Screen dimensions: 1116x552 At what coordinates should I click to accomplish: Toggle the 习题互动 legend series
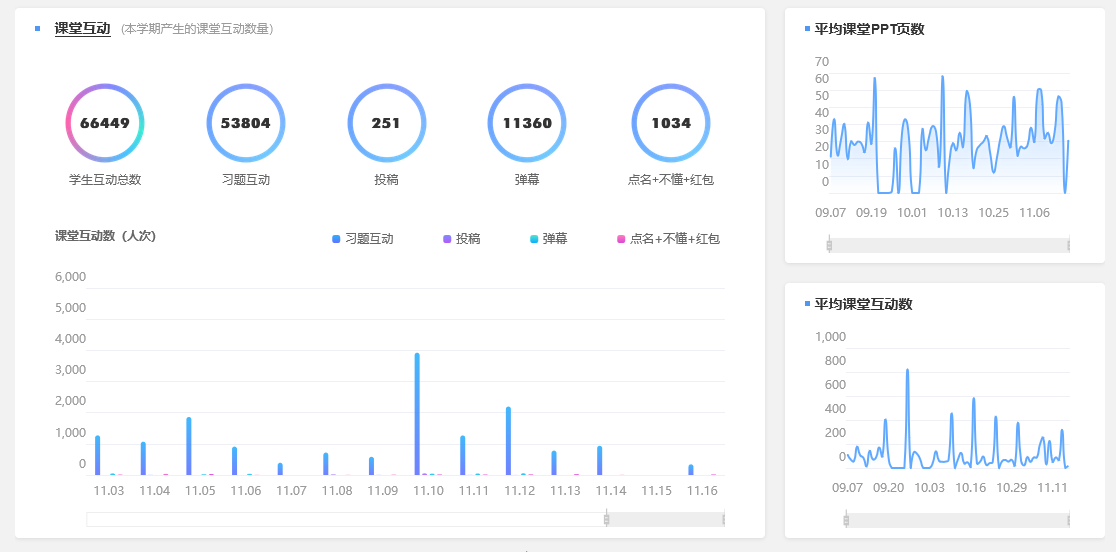362,239
